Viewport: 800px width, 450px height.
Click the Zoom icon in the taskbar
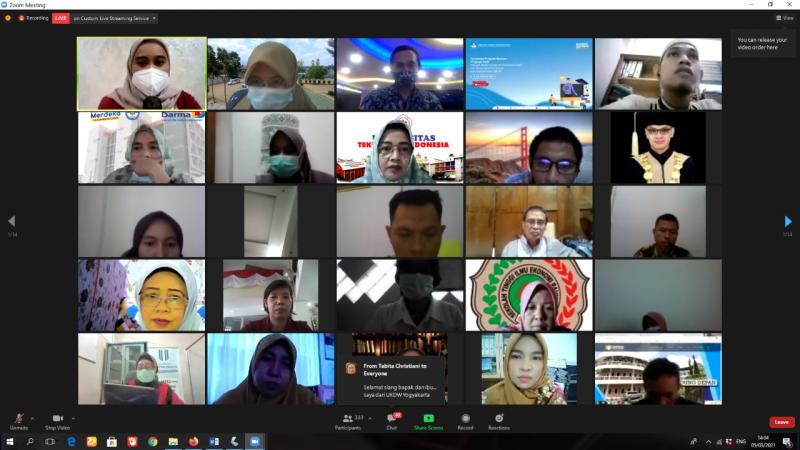[x=254, y=441]
